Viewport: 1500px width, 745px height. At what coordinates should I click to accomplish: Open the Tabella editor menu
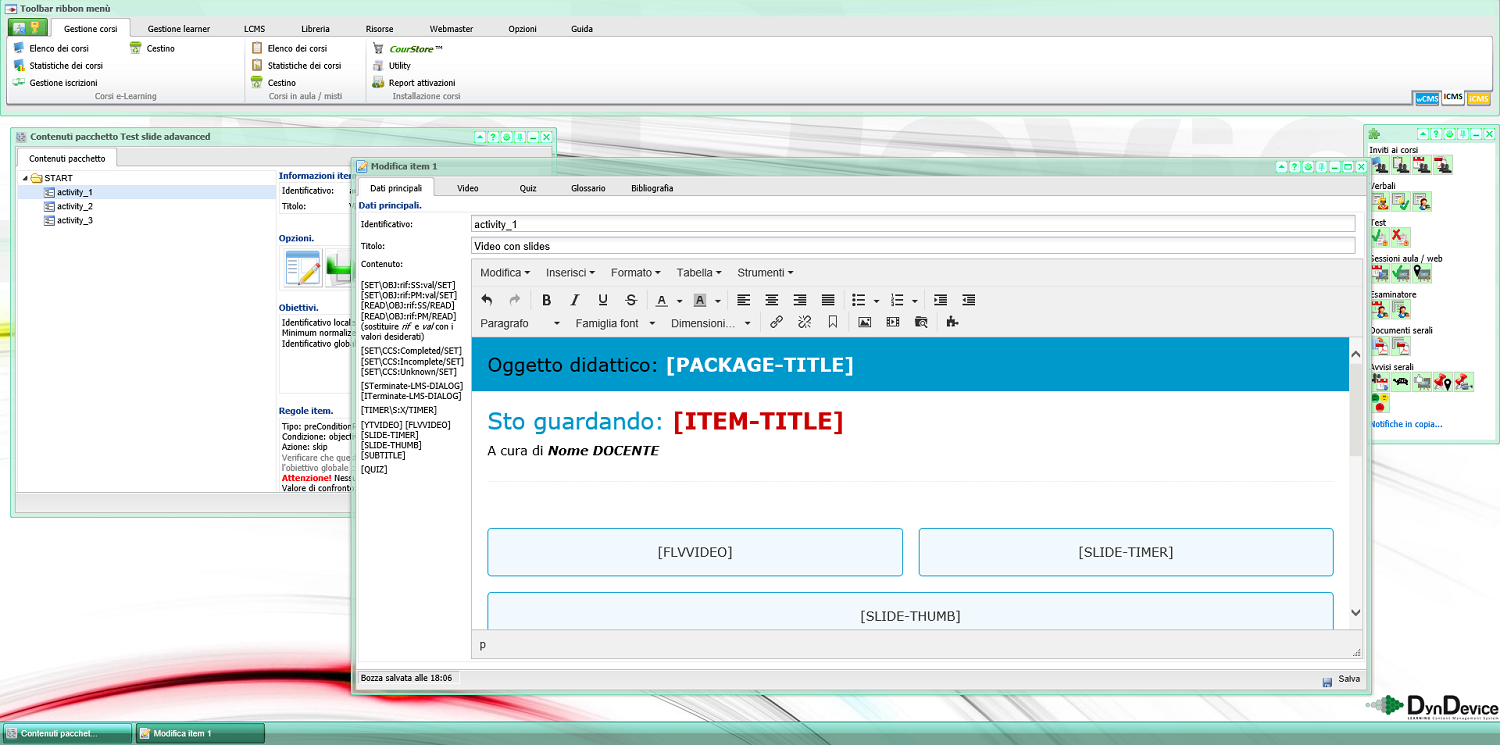700,272
